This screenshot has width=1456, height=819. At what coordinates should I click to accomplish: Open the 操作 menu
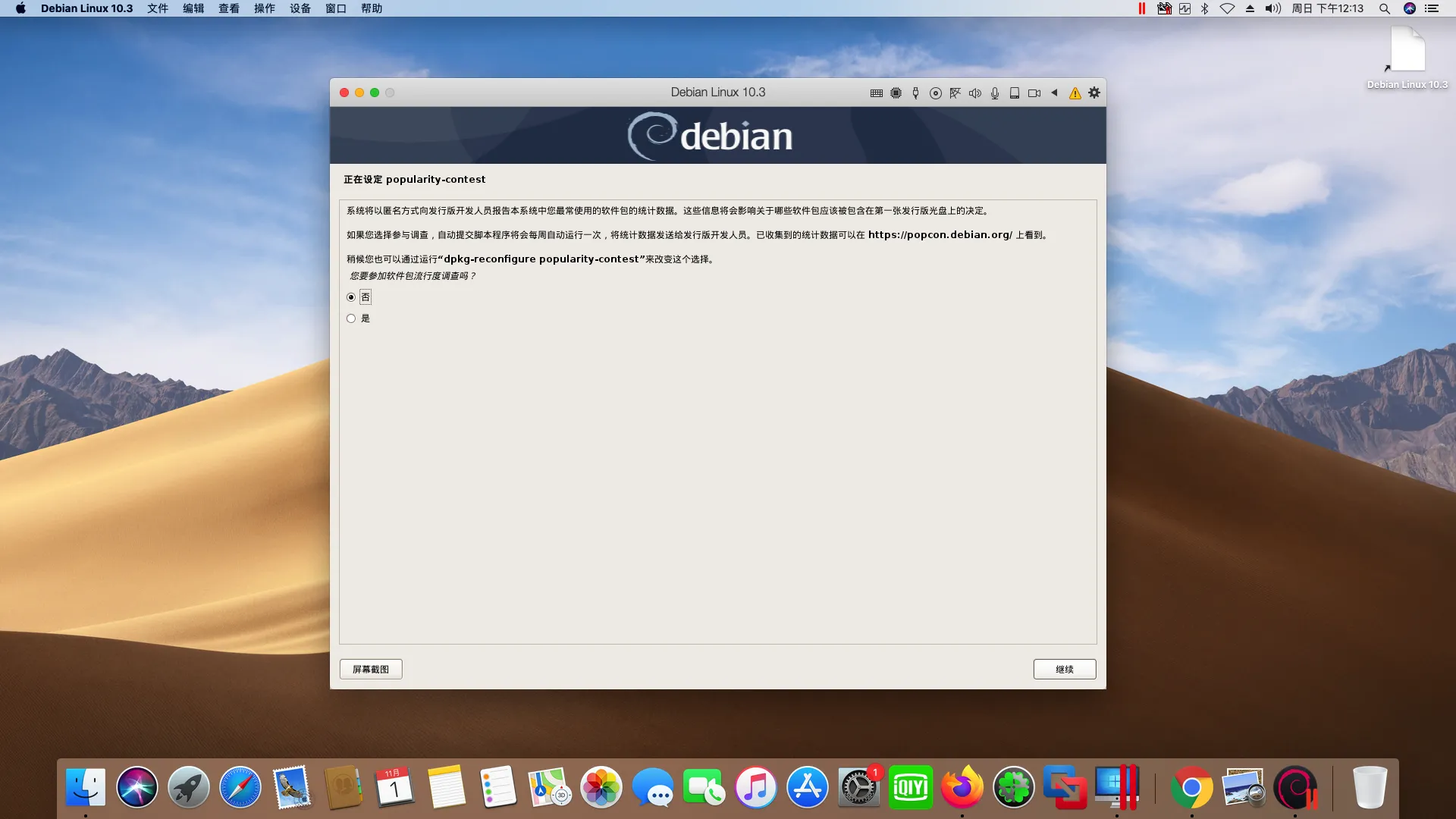click(x=265, y=8)
